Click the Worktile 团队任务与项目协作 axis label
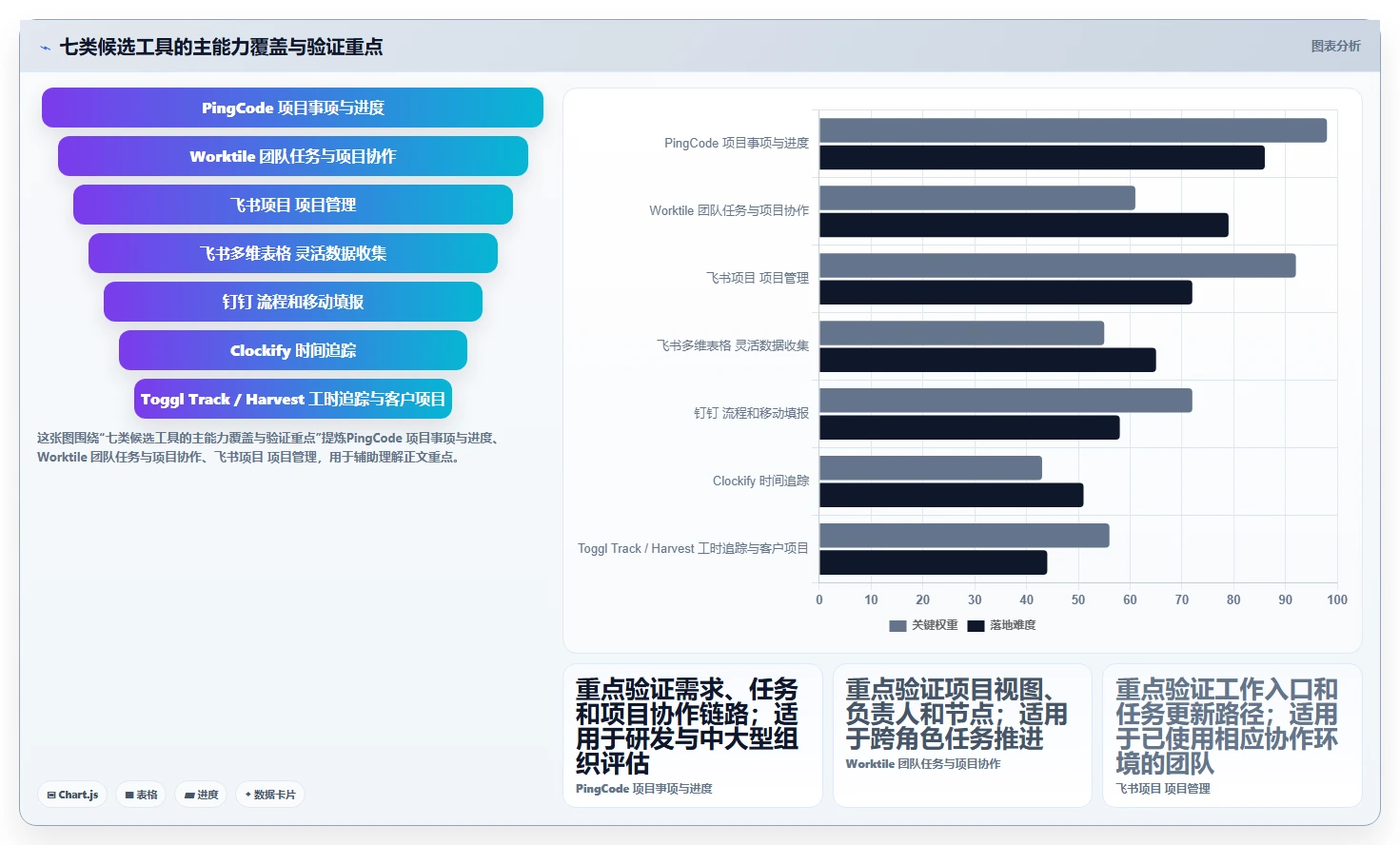This screenshot has height=845, width=1400. pos(729,211)
